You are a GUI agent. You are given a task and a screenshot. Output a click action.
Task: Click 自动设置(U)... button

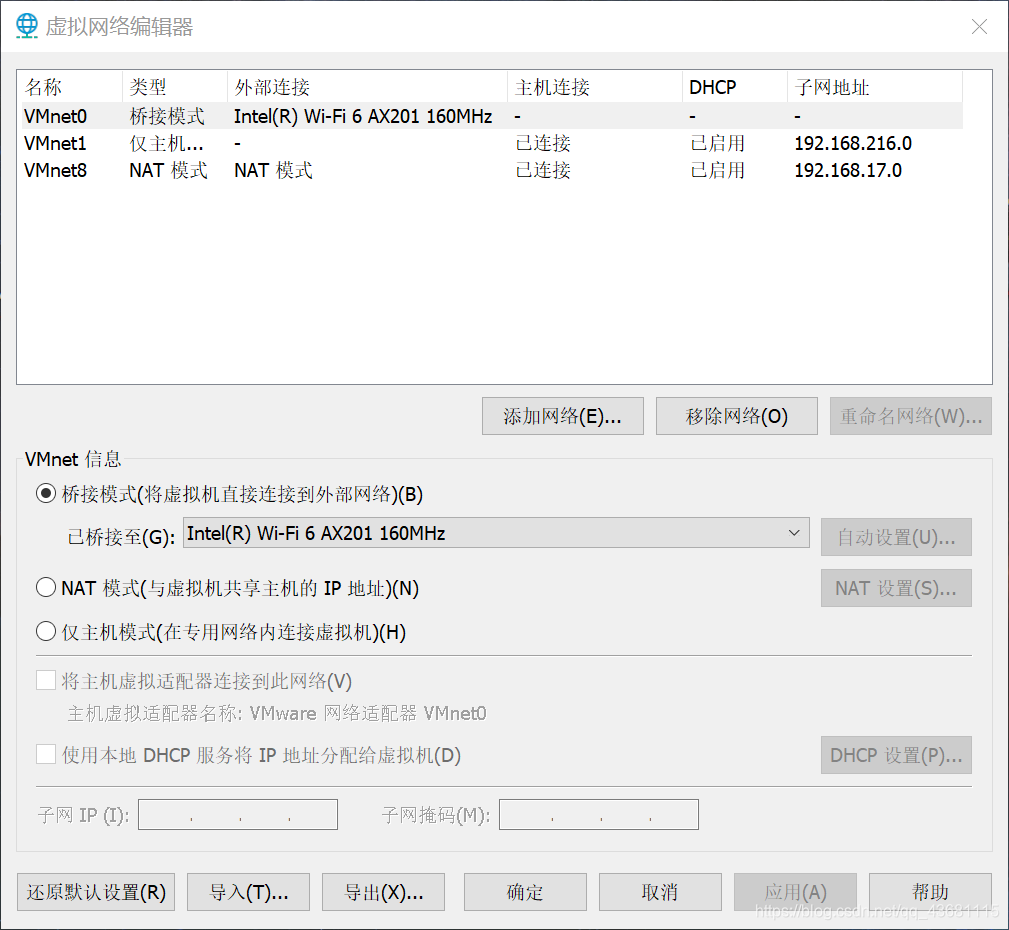[x=896, y=537]
